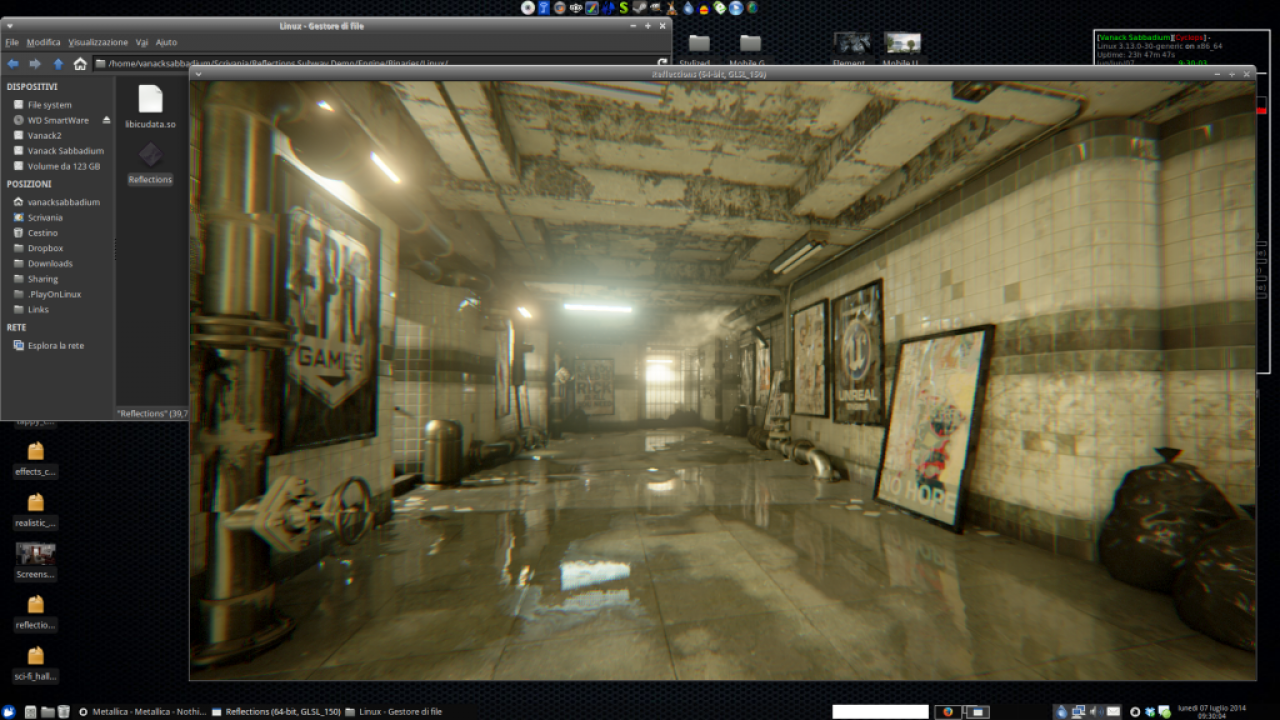
Task: Click the white taskbar input box
Action: coord(880,712)
